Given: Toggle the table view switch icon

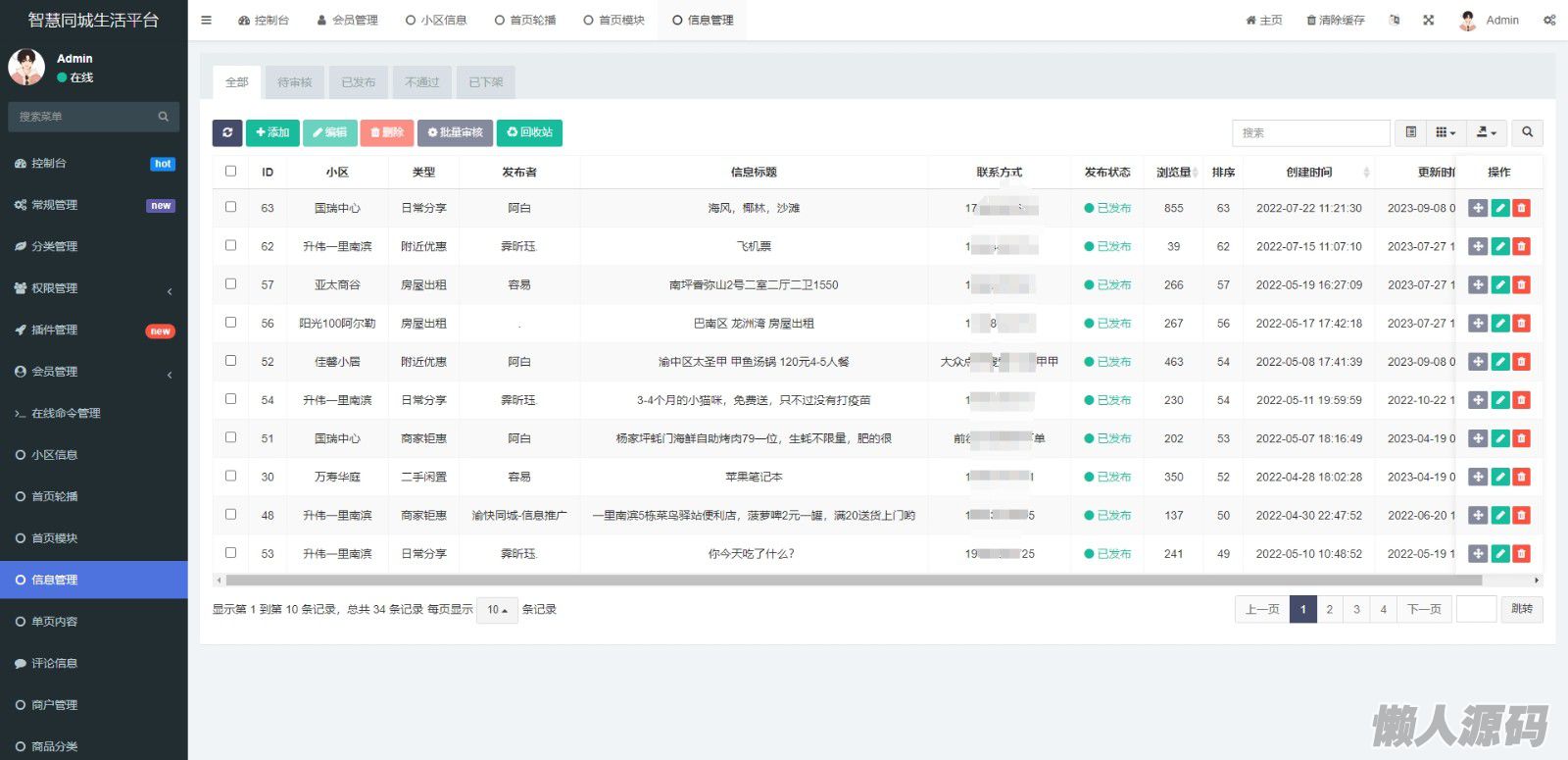Looking at the screenshot, I should pos(1410,132).
